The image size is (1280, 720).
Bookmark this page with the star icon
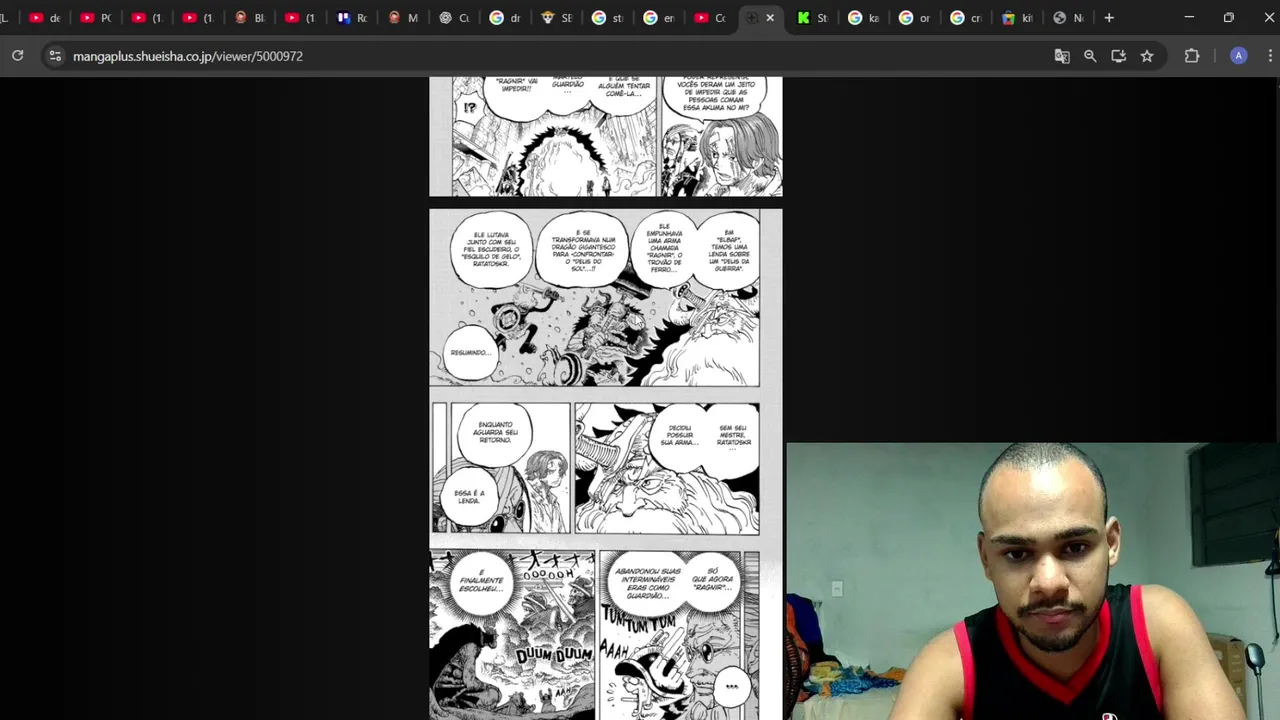click(x=1147, y=56)
